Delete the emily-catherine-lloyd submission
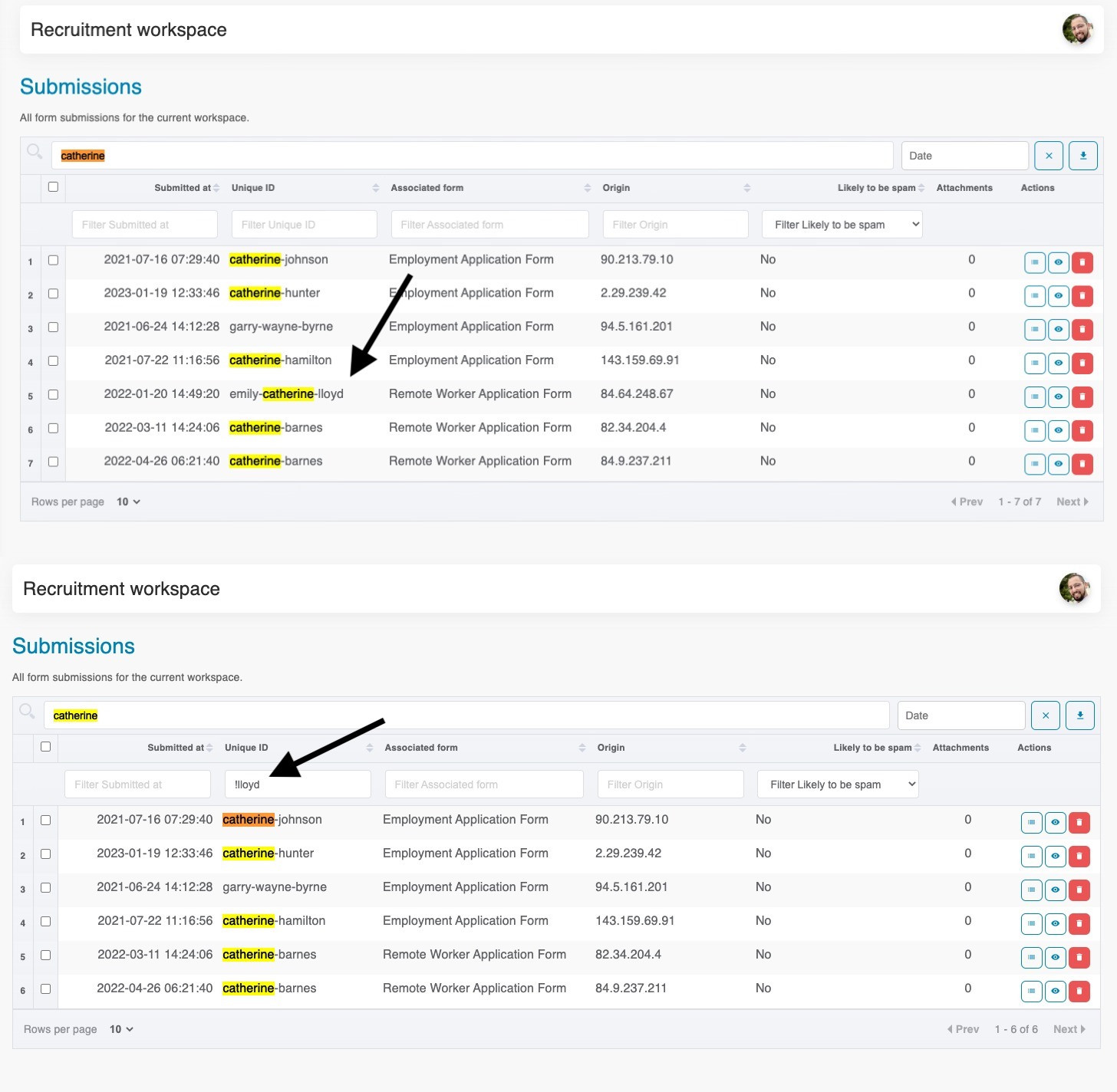Viewport: 1117px width, 1092px height. 1082,397
